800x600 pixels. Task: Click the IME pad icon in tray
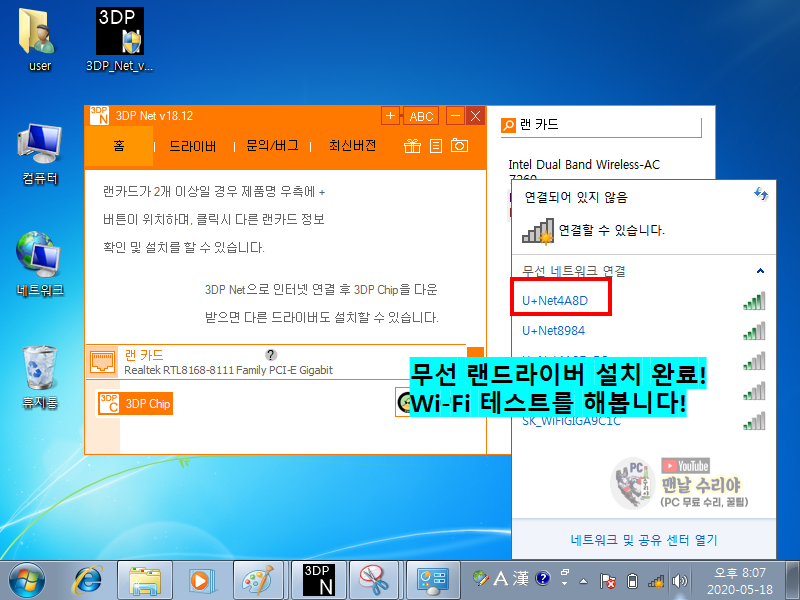point(480,578)
